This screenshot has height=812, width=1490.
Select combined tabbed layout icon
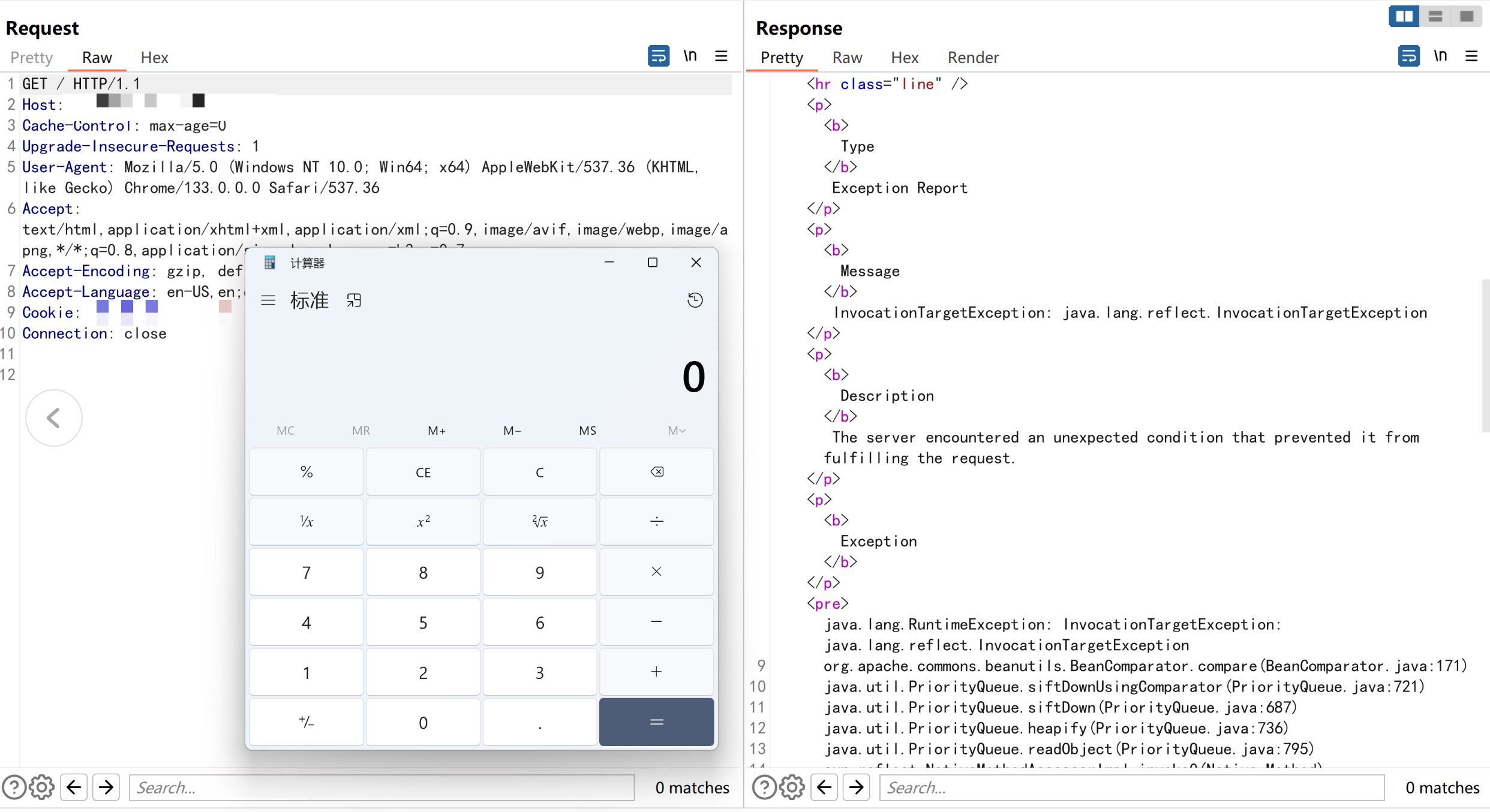[1467, 16]
